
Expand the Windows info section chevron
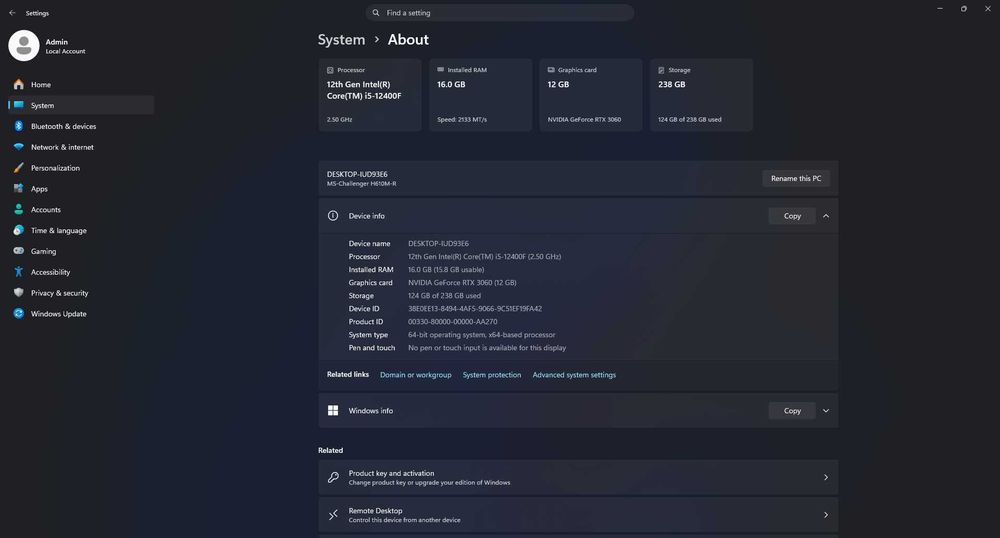[826, 411]
